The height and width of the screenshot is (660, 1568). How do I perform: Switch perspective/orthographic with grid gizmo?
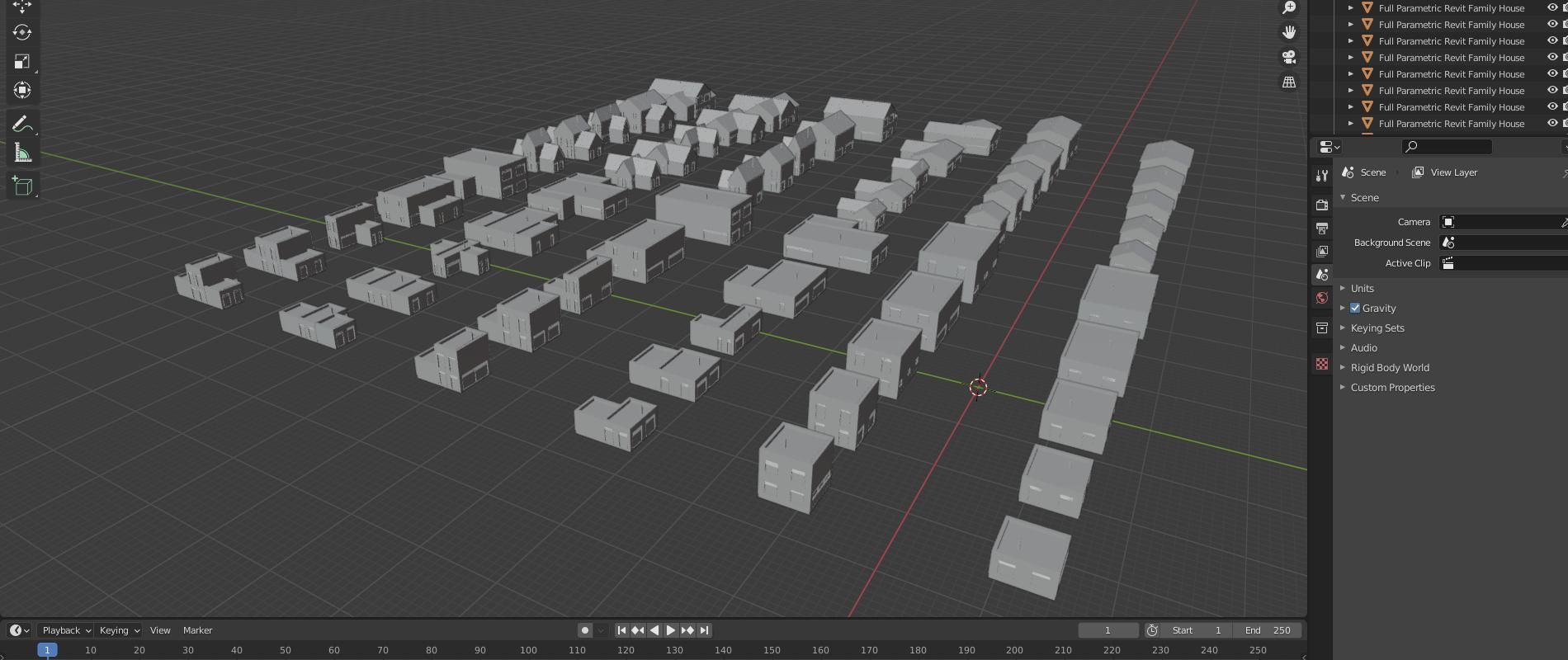[1288, 82]
